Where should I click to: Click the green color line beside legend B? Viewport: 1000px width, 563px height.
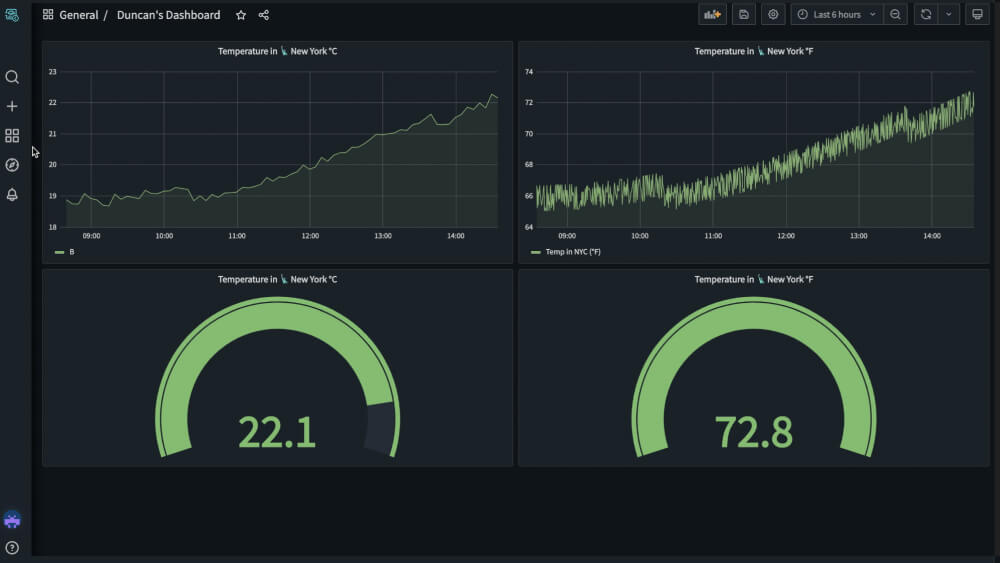59,252
